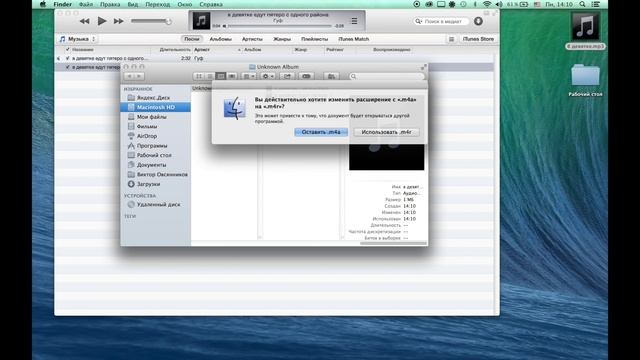Select the artist cell Гуф

coord(198,58)
